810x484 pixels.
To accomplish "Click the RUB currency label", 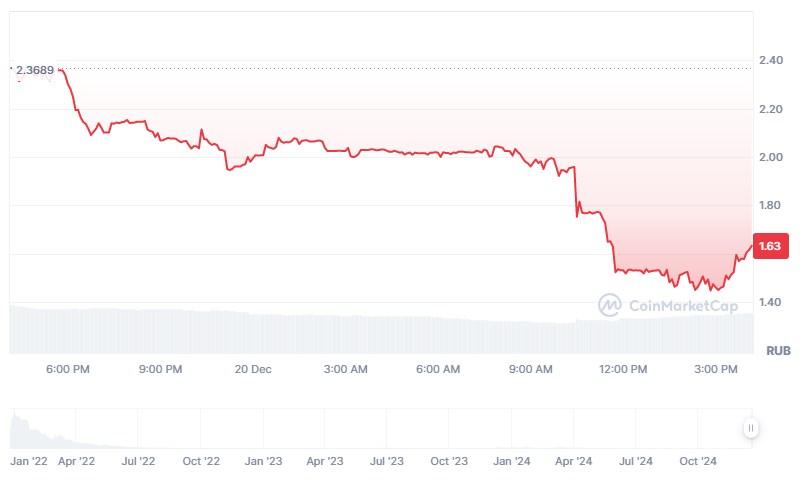I will pos(778,351).
